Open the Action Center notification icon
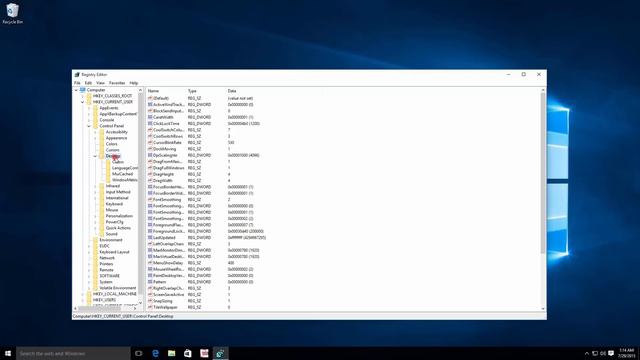 (x=611, y=353)
